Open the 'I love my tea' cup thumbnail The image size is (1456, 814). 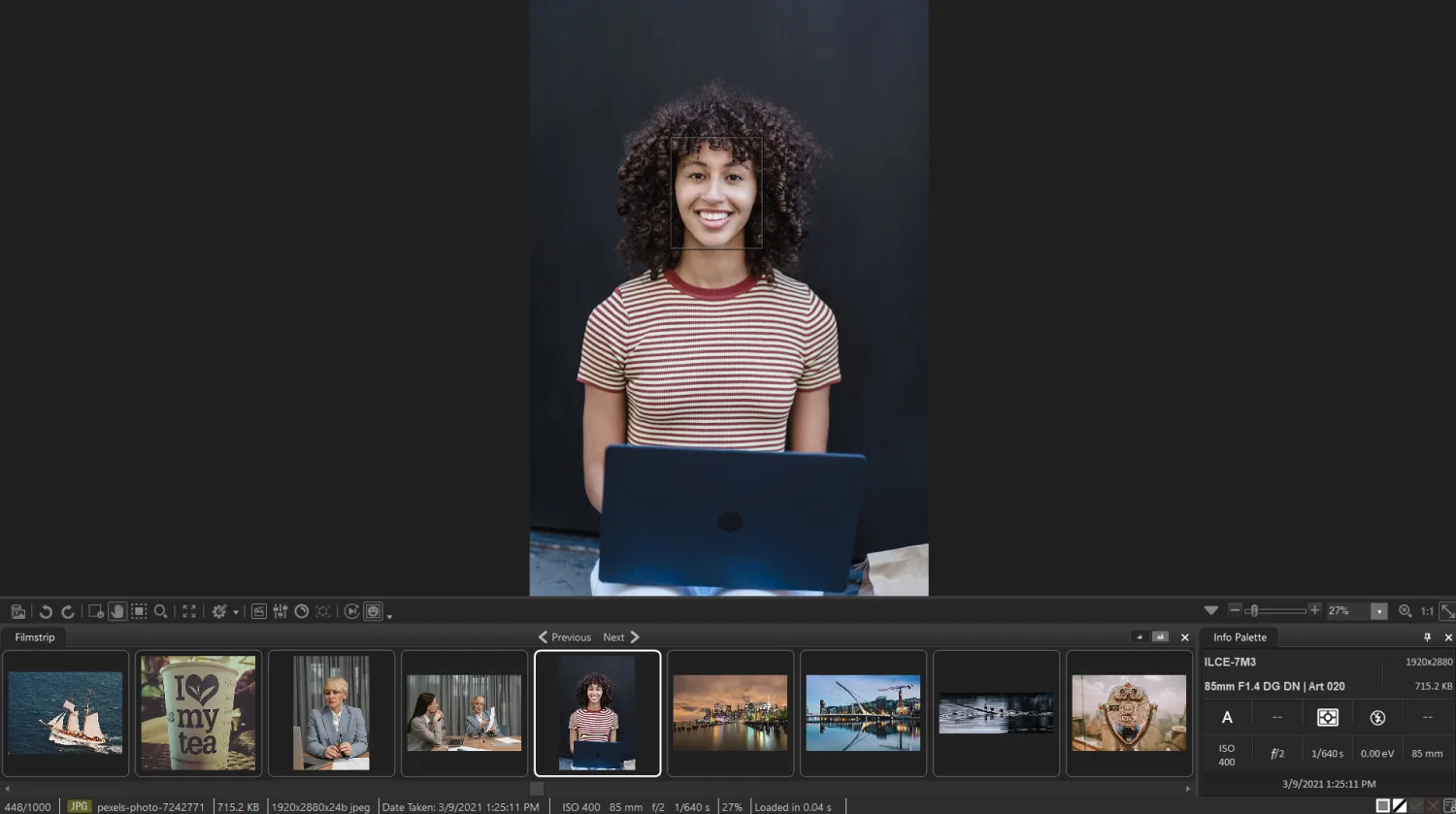(198, 713)
